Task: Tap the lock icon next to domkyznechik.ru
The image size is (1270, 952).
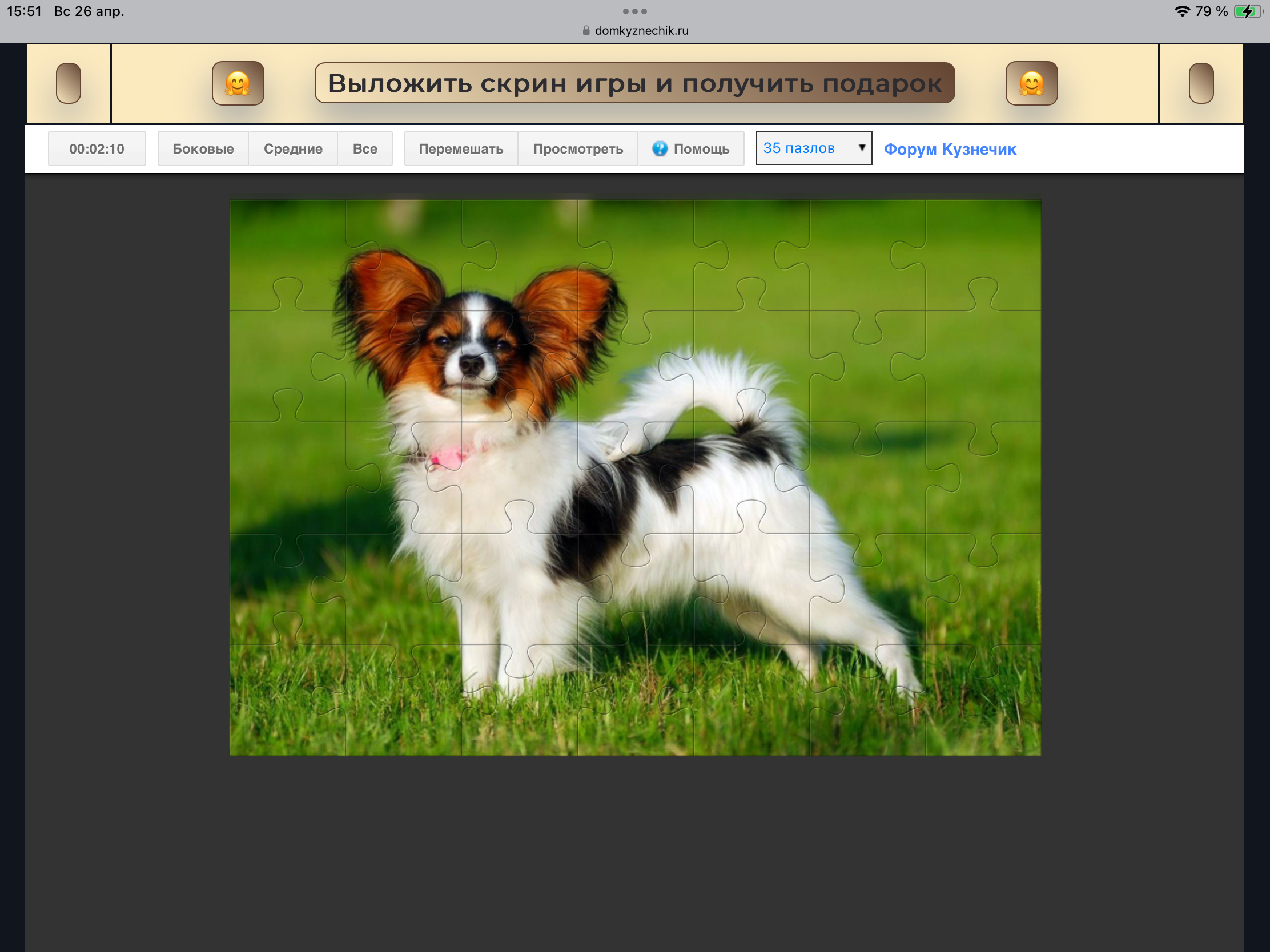Action: 586,30
